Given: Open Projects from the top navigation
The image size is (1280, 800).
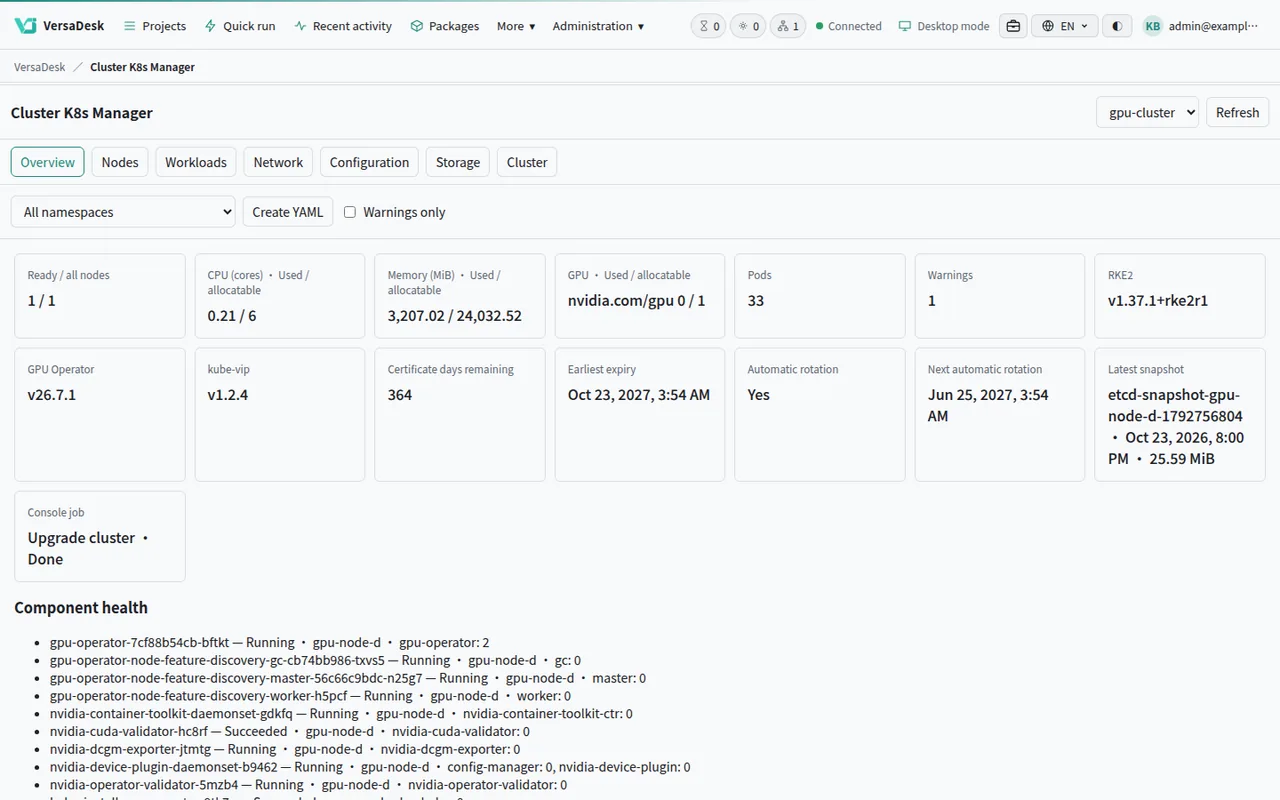Looking at the screenshot, I should (x=155, y=26).
